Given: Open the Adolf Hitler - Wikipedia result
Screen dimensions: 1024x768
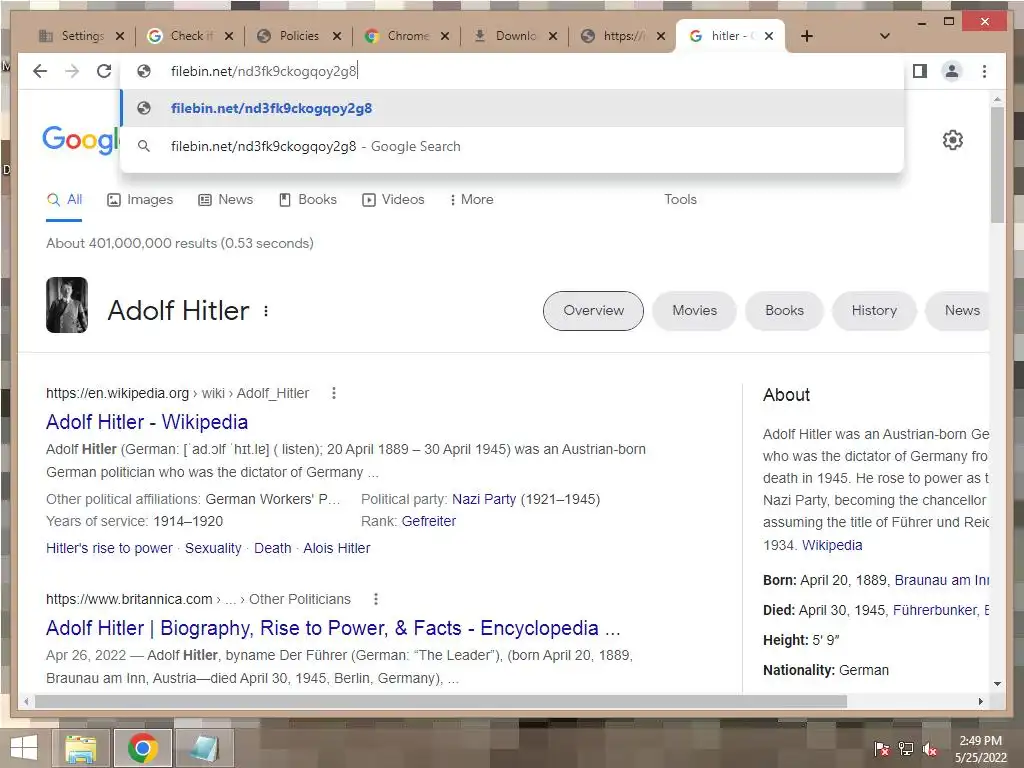Looking at the screenshot, I should click(x=147, y=422).
